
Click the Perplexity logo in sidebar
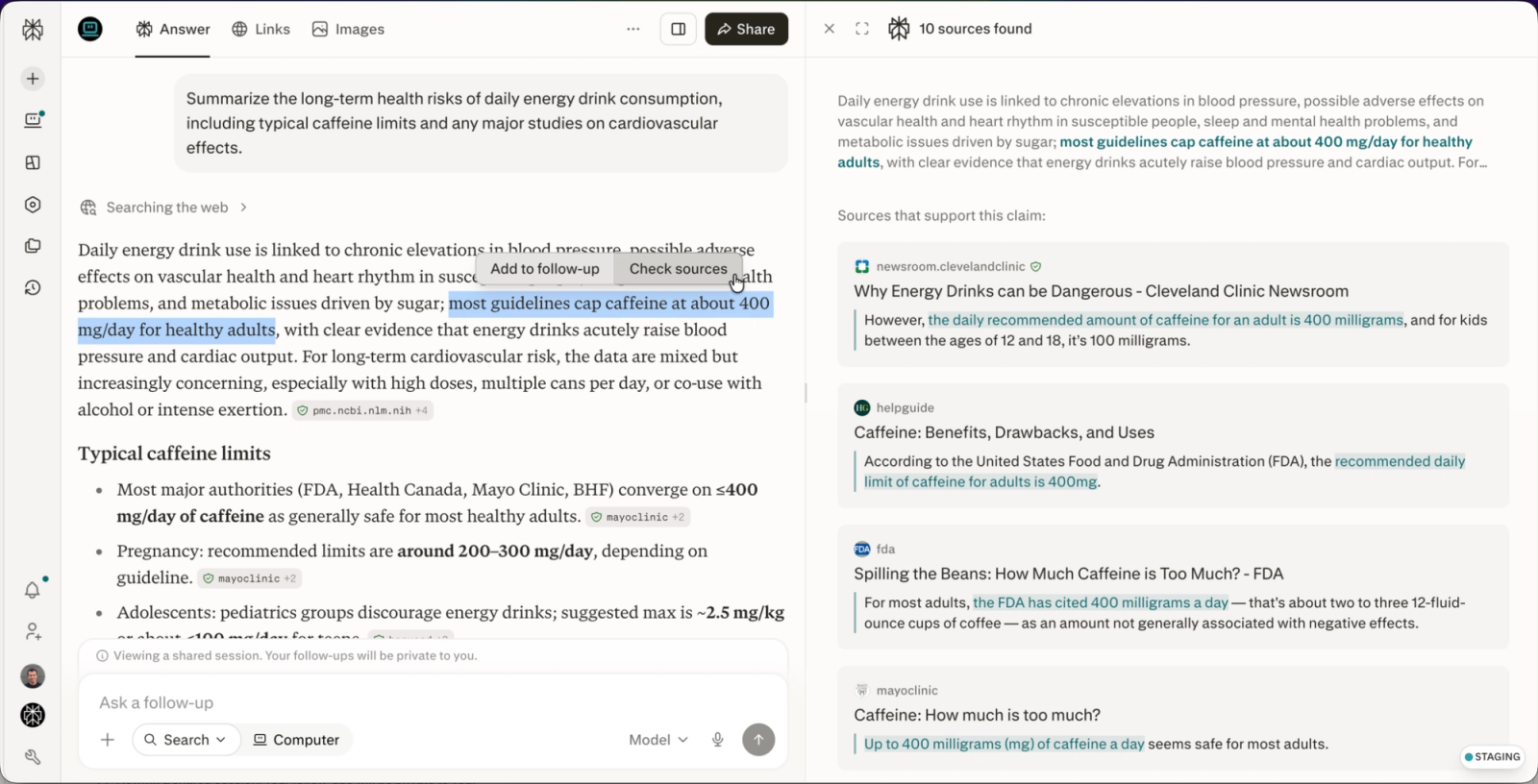(x=33, y=29)
